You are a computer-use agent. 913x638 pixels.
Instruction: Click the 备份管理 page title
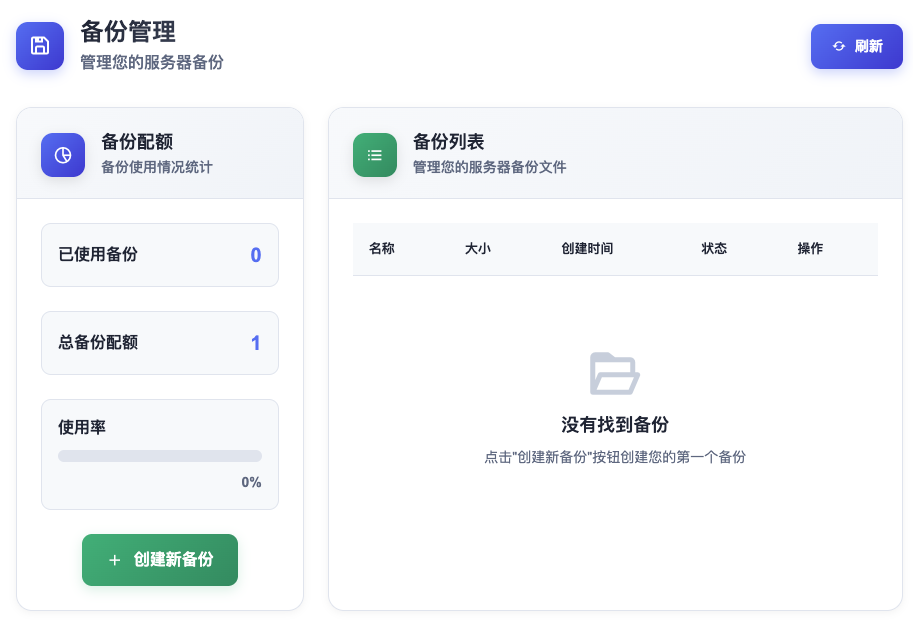point(128,32)
